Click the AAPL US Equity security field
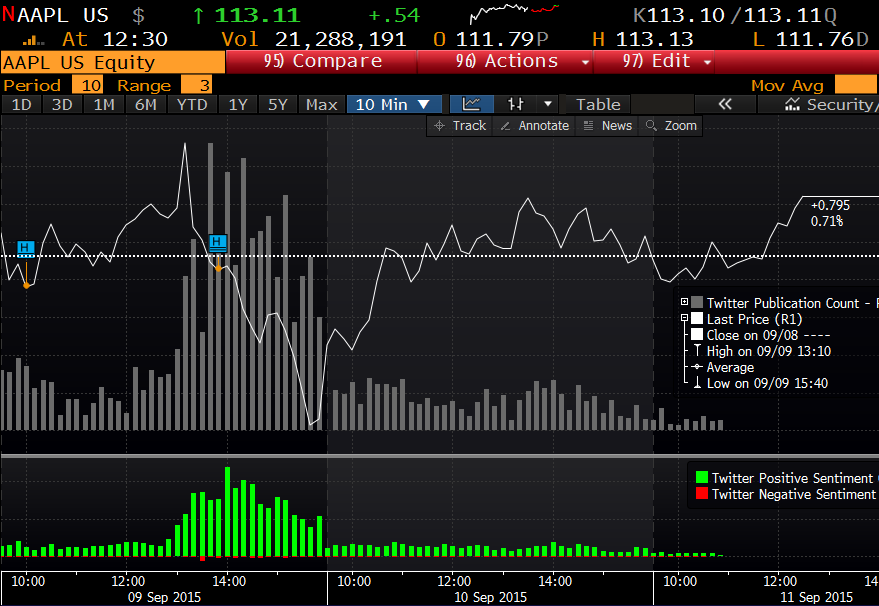 click(x=113, y=62)
